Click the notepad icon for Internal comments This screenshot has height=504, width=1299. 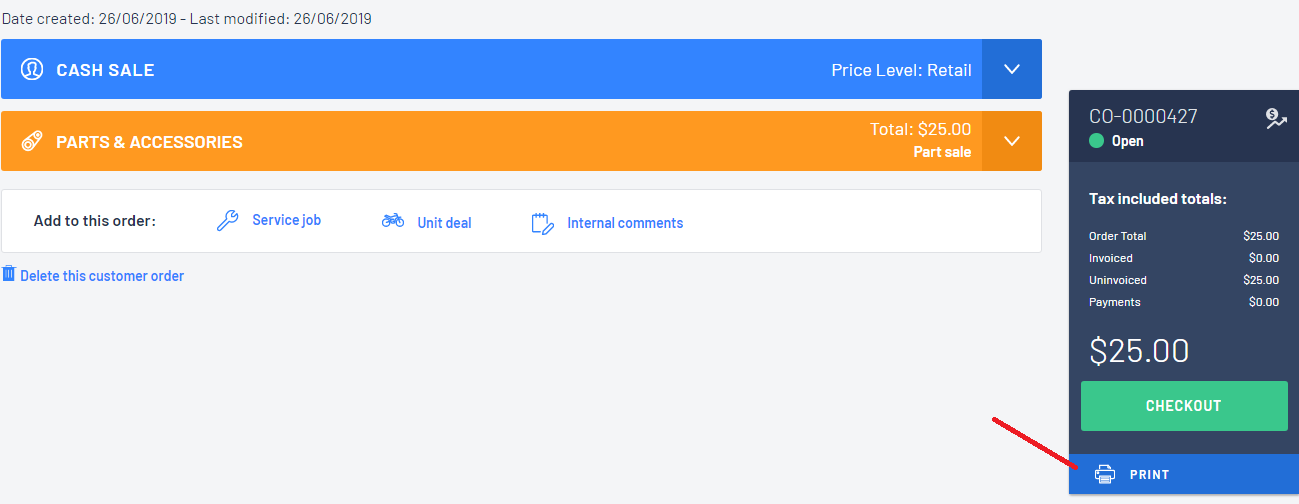pos(542,223)
